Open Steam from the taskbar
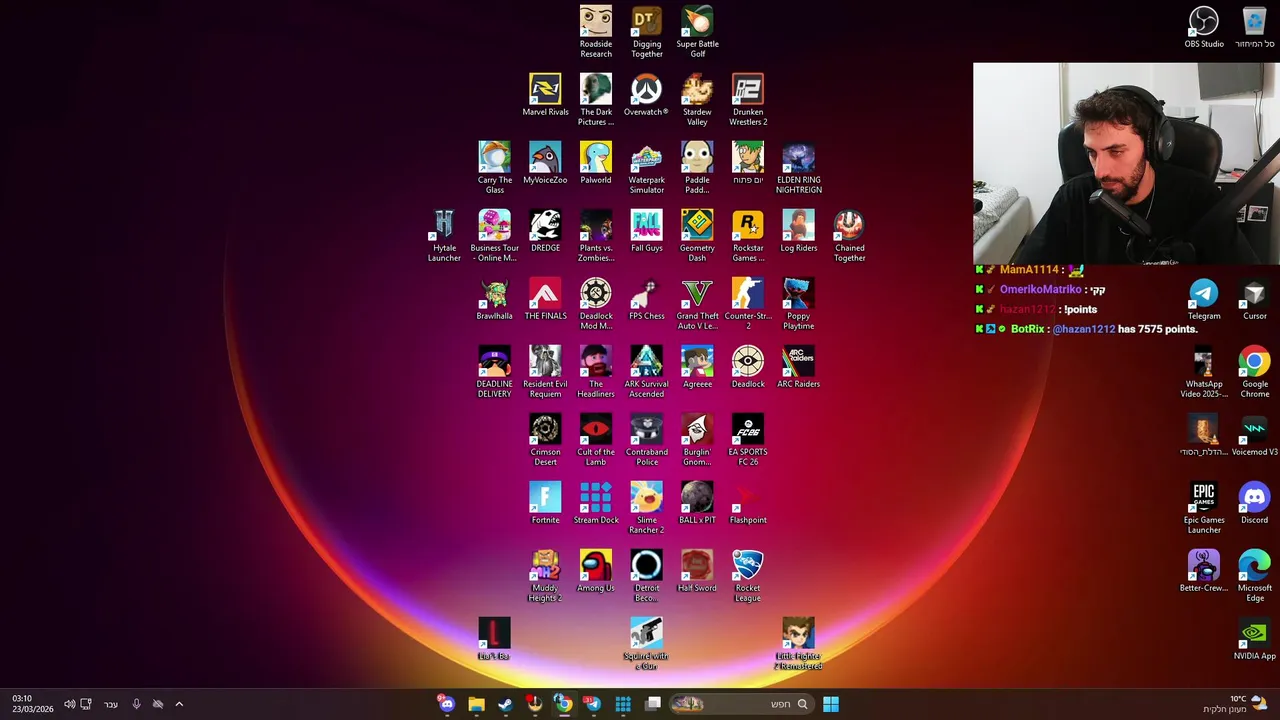The height and width of the screenshot is (720, 1280). point(505,704)
